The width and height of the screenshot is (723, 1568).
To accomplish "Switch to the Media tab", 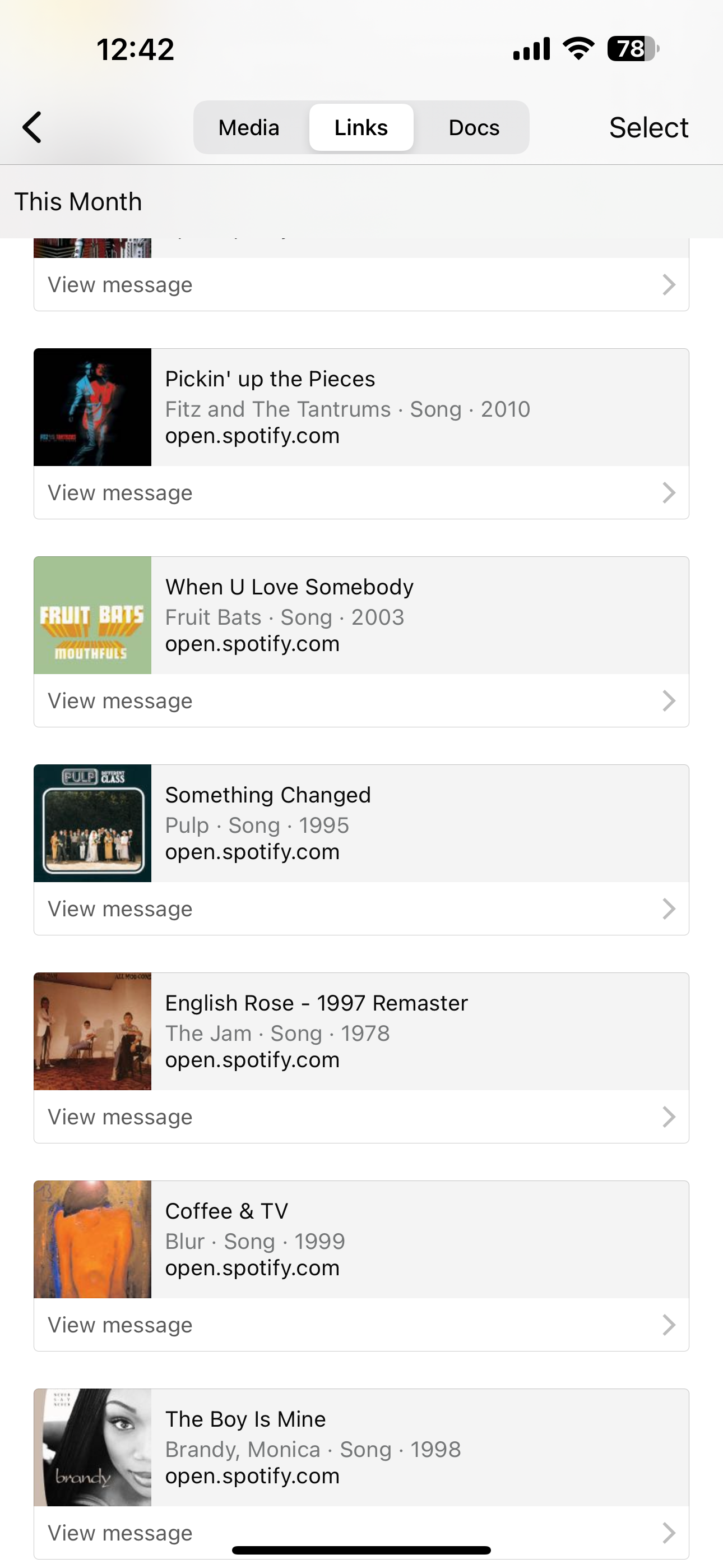I will tap(249, 127).
